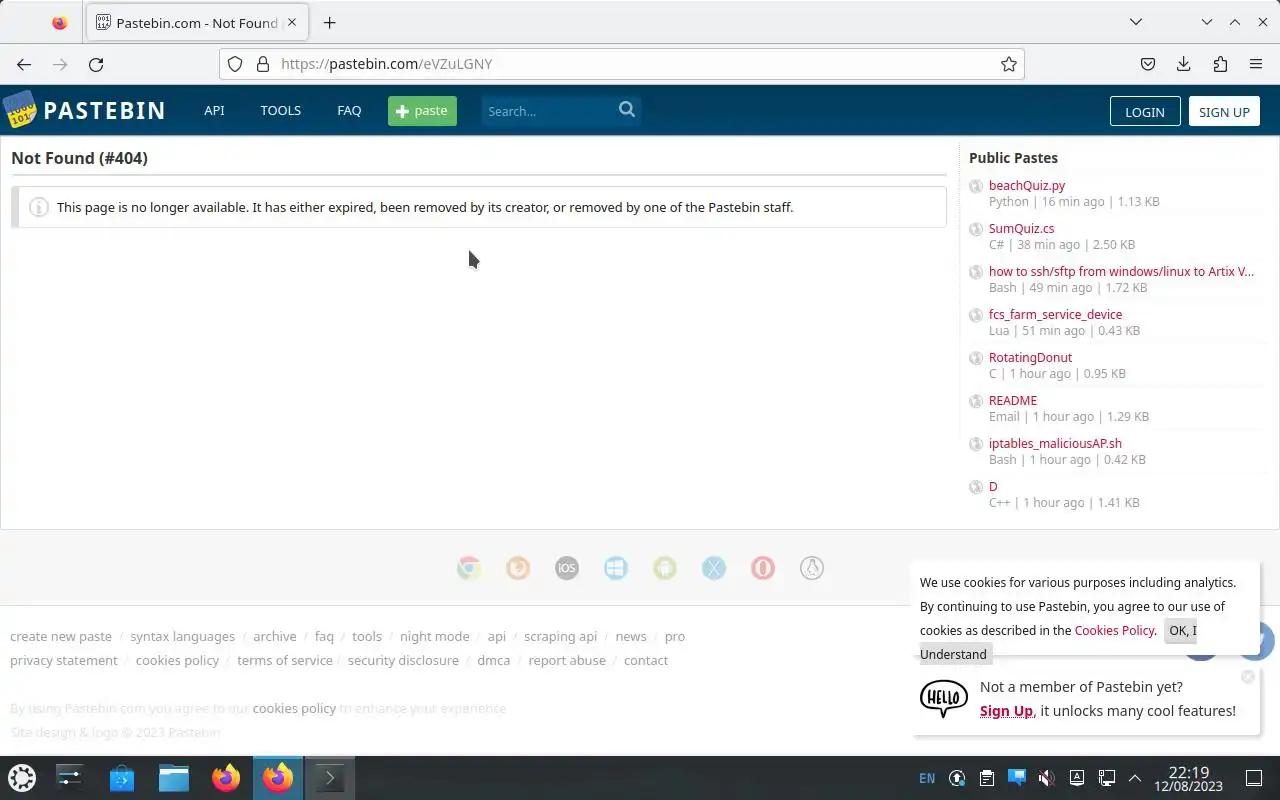Click the macOS X app icon in footer
The image size is (1280, 800).
[714, 568]
